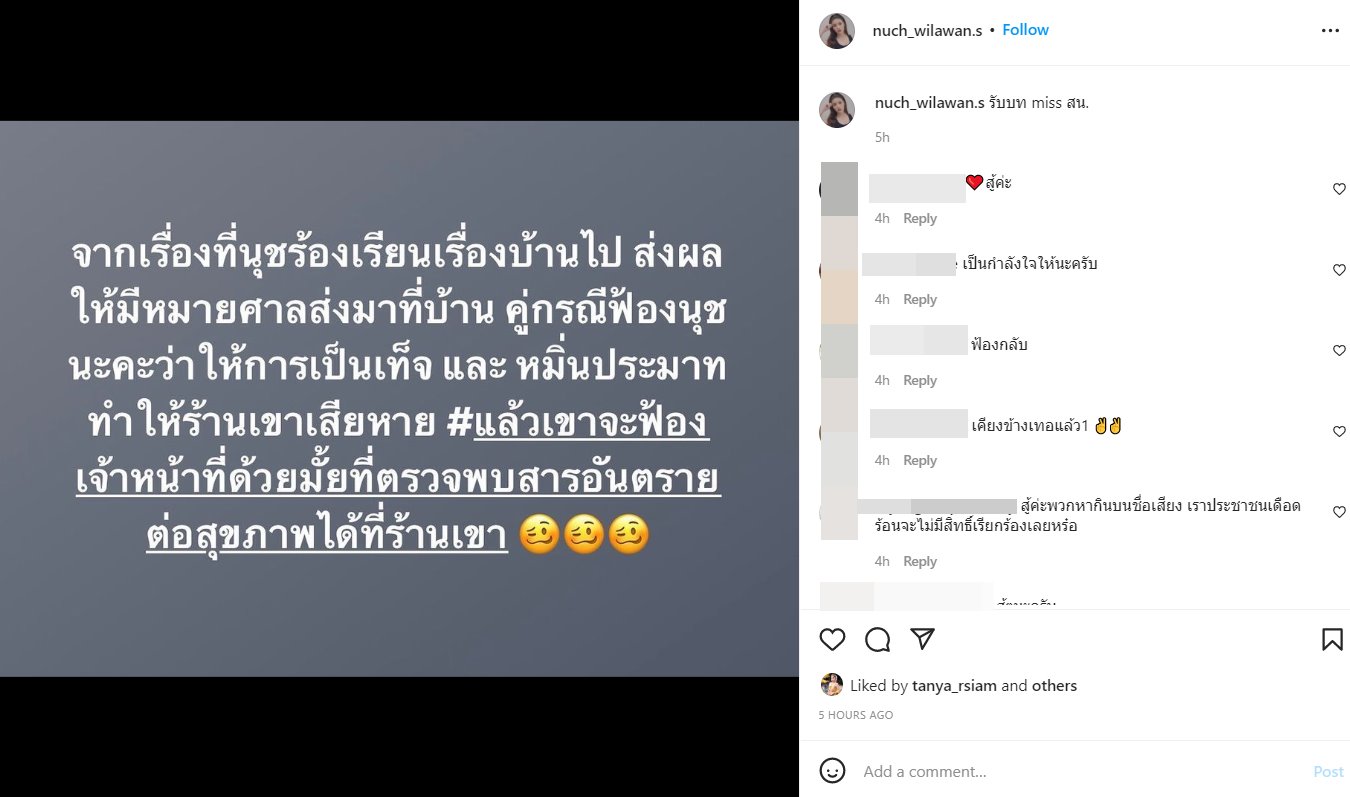The height and width of the screenshot is (797, 1350).
Task: Save the post using bookmark icon
Action: tap(1332, 640)
